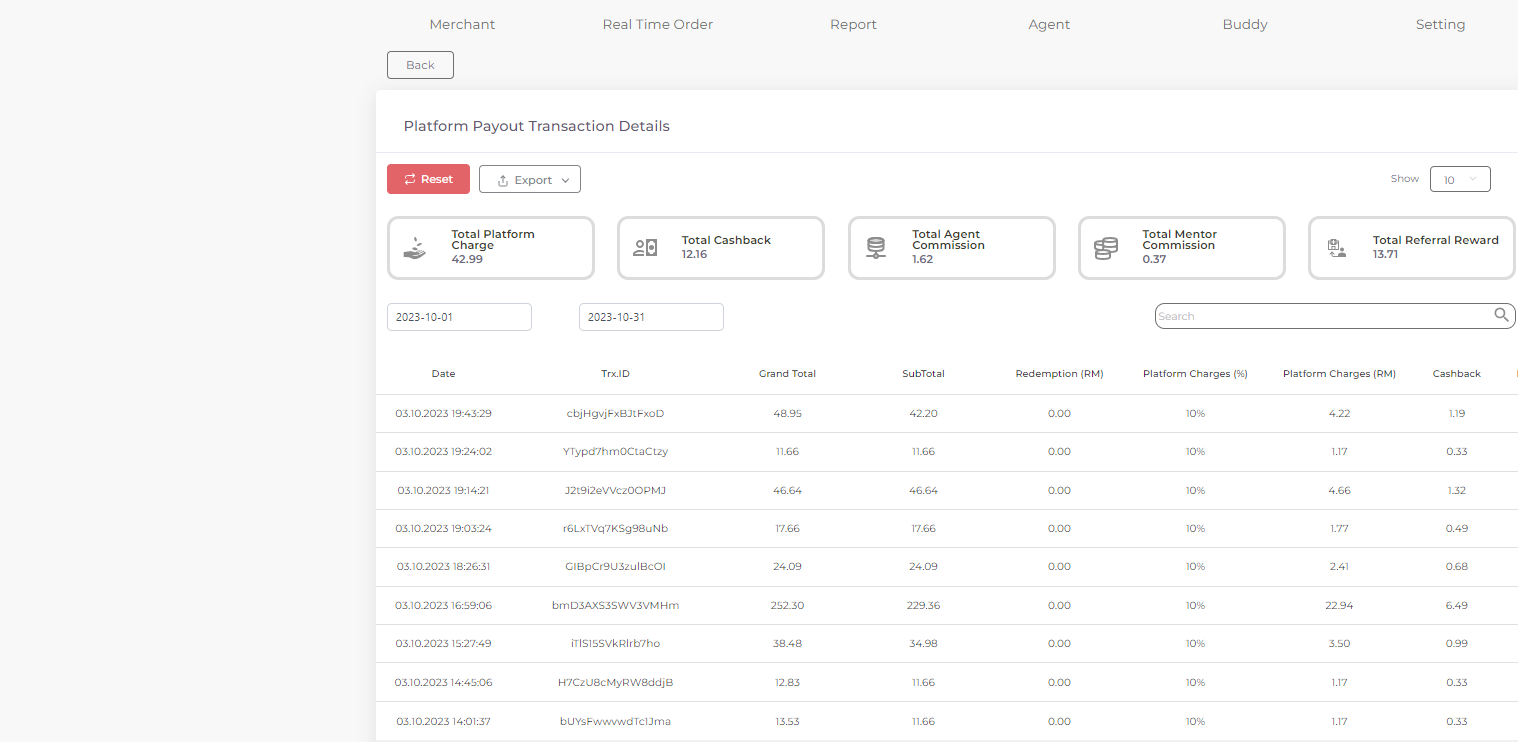Go to Real Time Order menu
Image resolution: width=1518 pixels, height=742 pixels.
pyautogui.click(x=657, y=24)
